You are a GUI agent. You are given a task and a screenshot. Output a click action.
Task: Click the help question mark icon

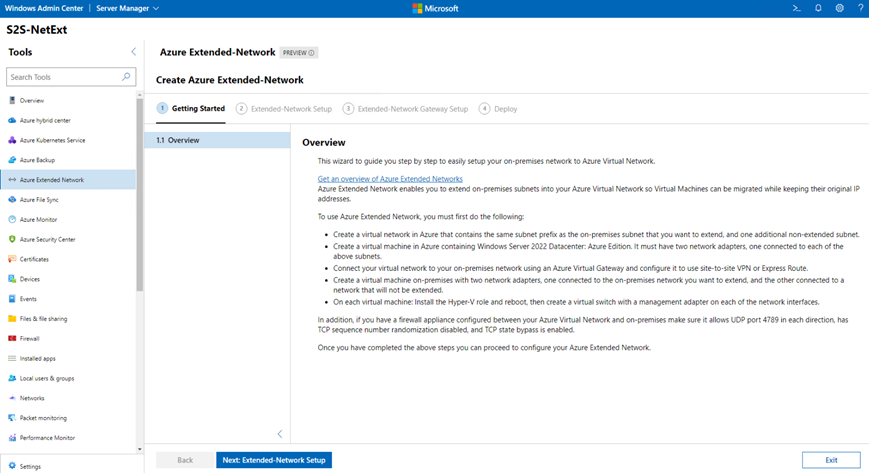coord(861,8)
